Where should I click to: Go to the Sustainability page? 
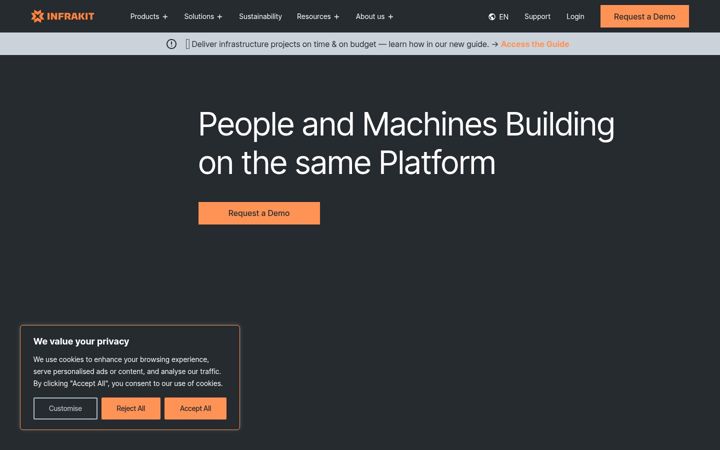260,17
